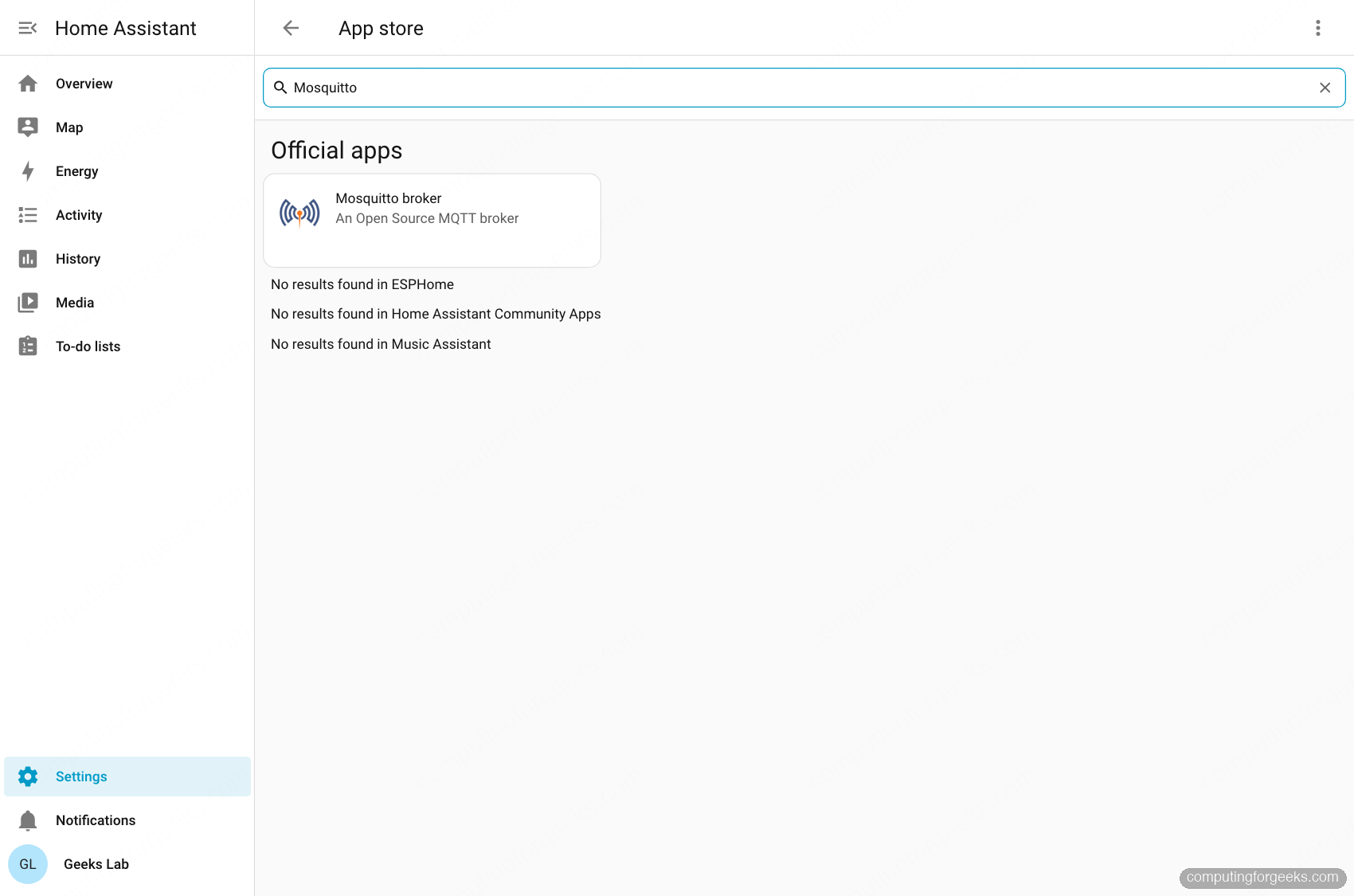Click the Mosquitto broker antenna icon

pos(299,213)
